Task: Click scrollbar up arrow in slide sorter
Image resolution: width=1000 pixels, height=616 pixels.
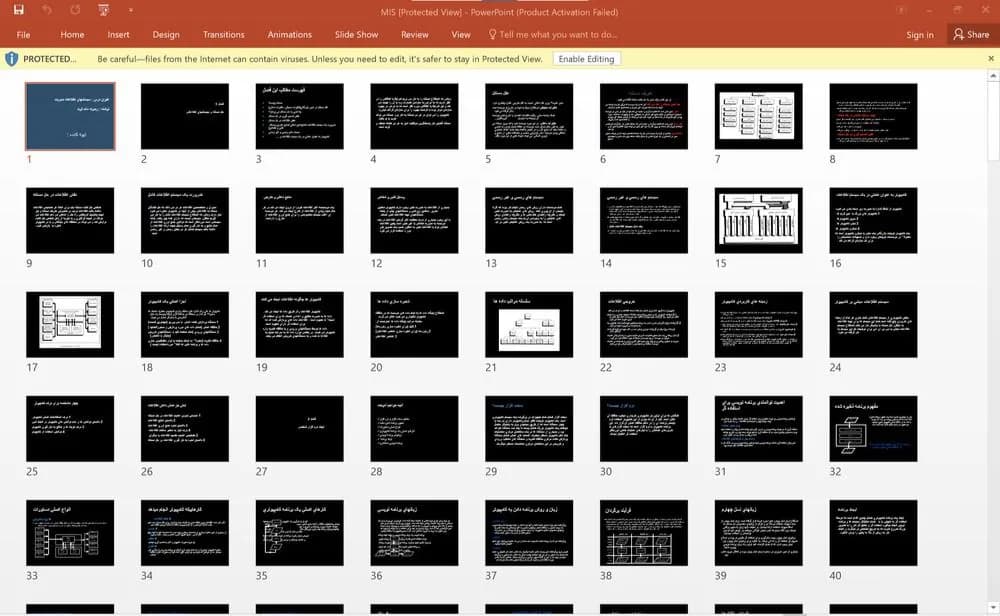Action: 993,76
